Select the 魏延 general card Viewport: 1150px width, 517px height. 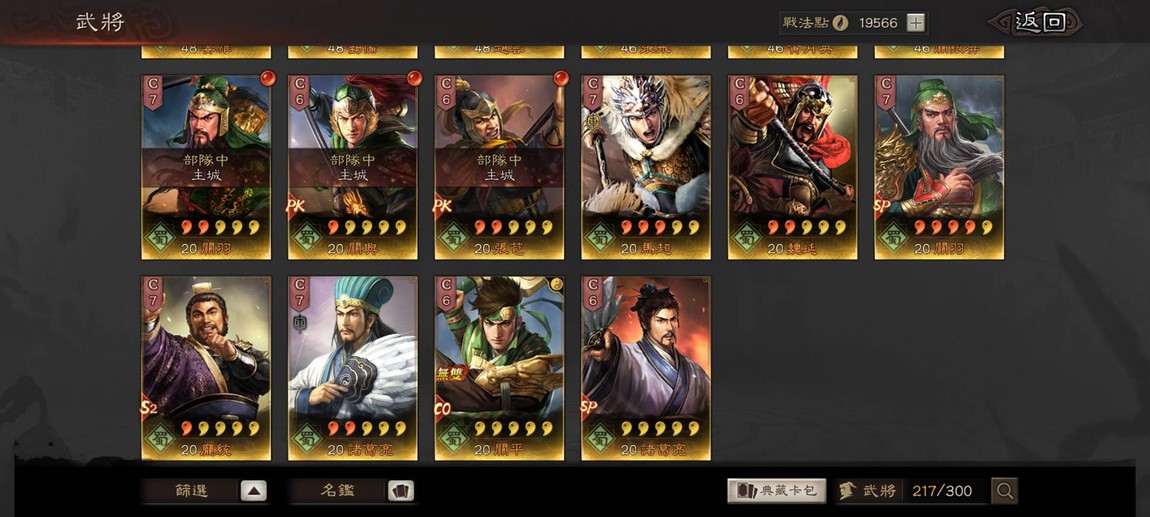[x=792, y=167]
